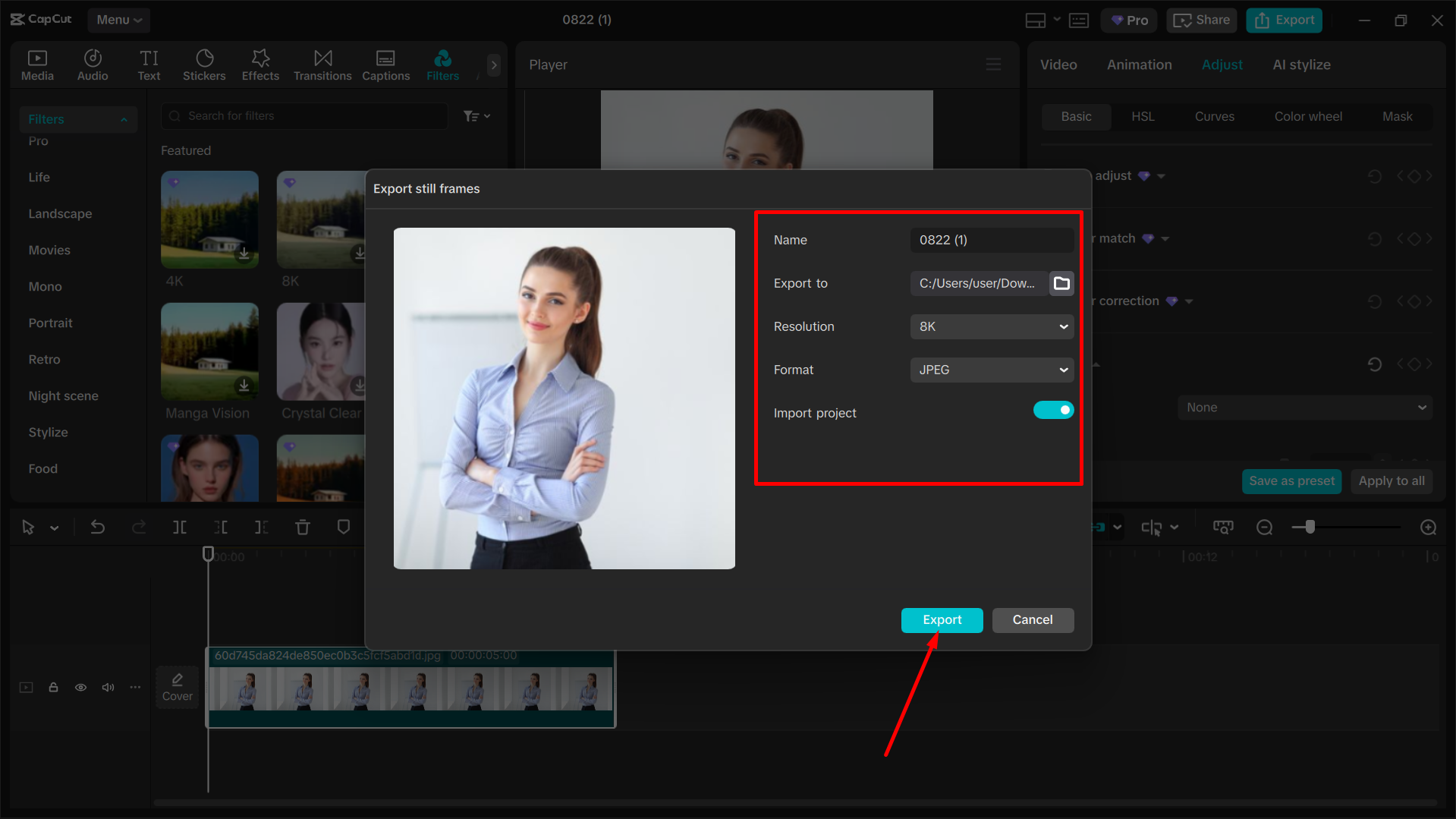Open the Resolution dropdown set to 8K

click(x=991, y=326)
